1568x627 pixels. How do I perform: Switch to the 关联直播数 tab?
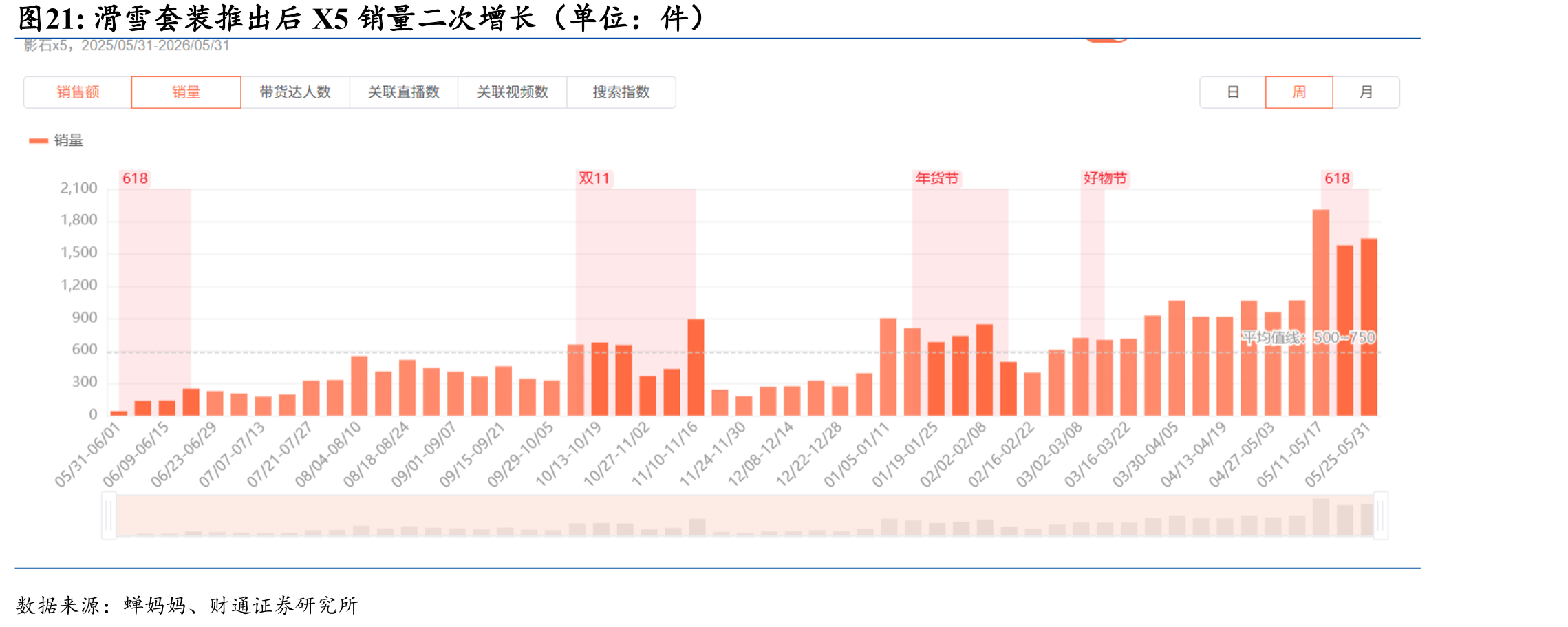(x=404, y=92)
